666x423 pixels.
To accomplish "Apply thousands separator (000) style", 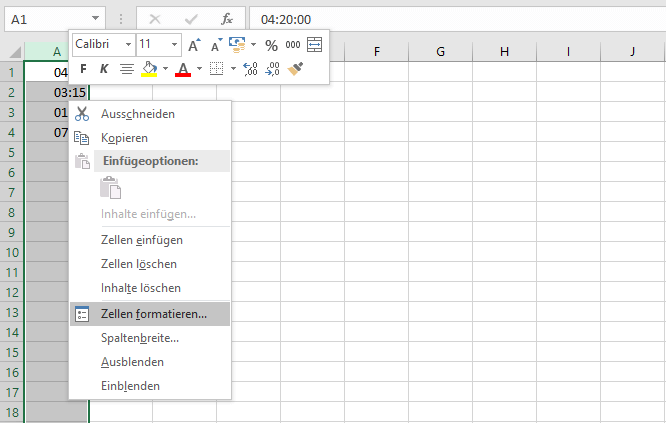I will pyautogui.click(x=293, y=45).
